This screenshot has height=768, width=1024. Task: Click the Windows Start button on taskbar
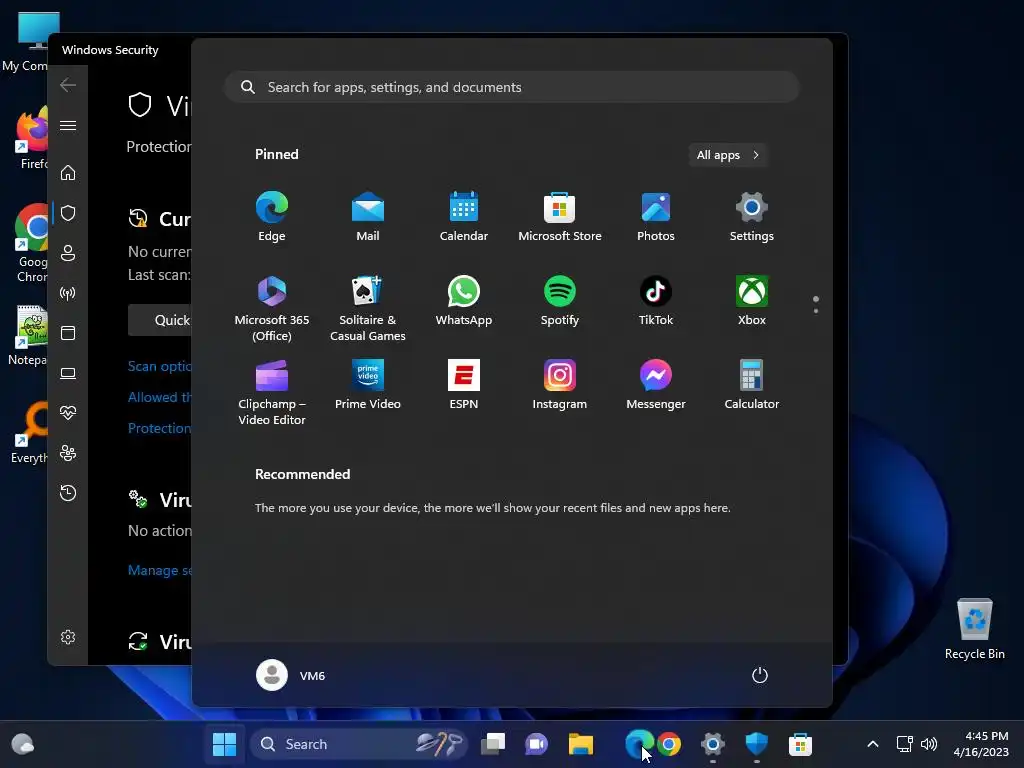coord(225,744)
